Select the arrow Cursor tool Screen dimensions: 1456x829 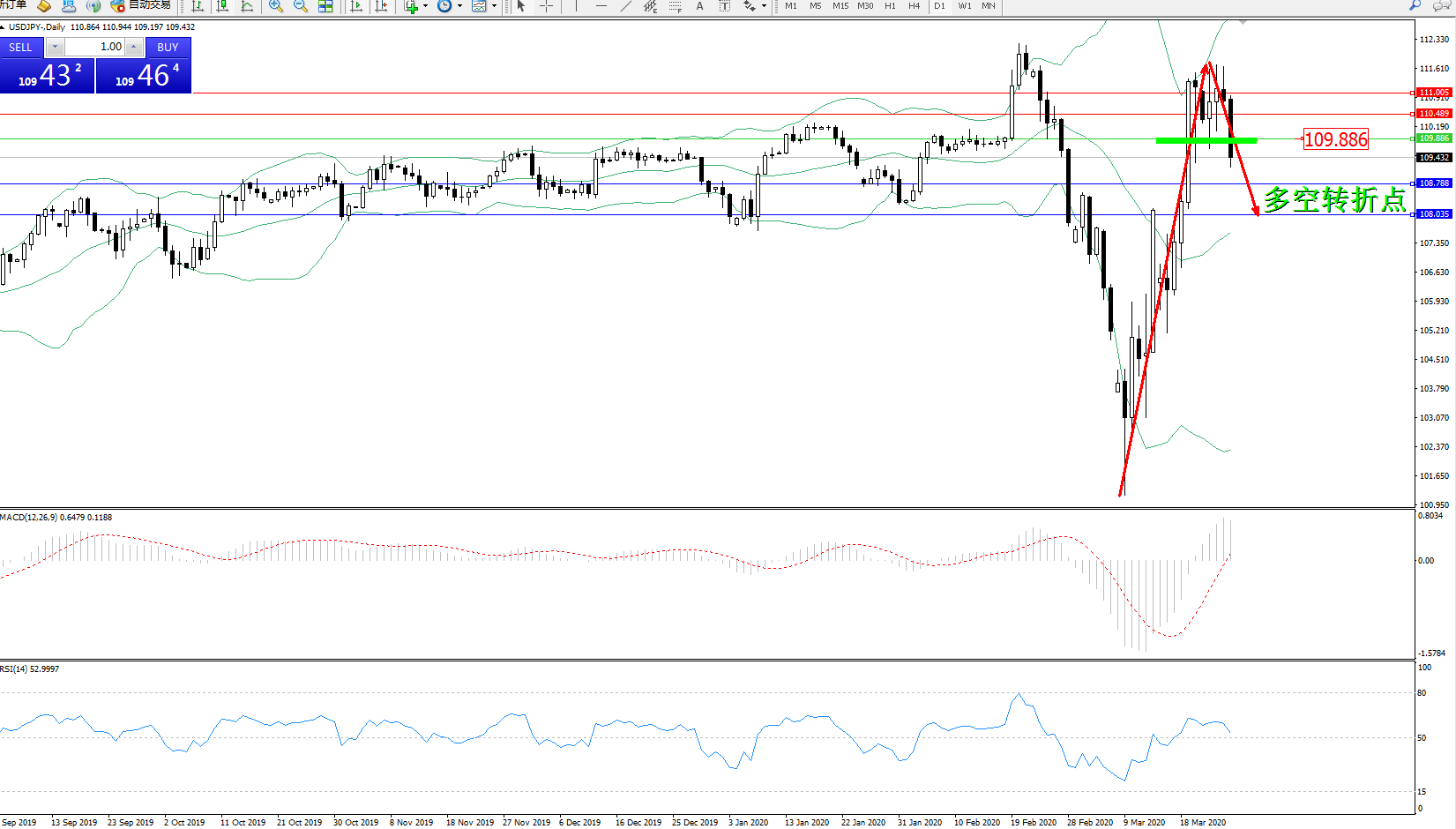[521, 6]
